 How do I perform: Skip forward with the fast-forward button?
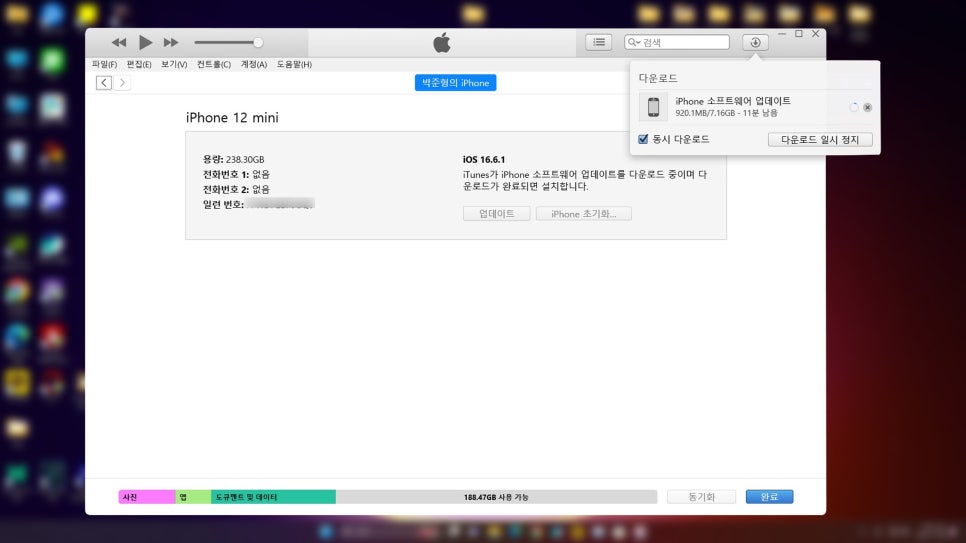[x=171, y=43]
